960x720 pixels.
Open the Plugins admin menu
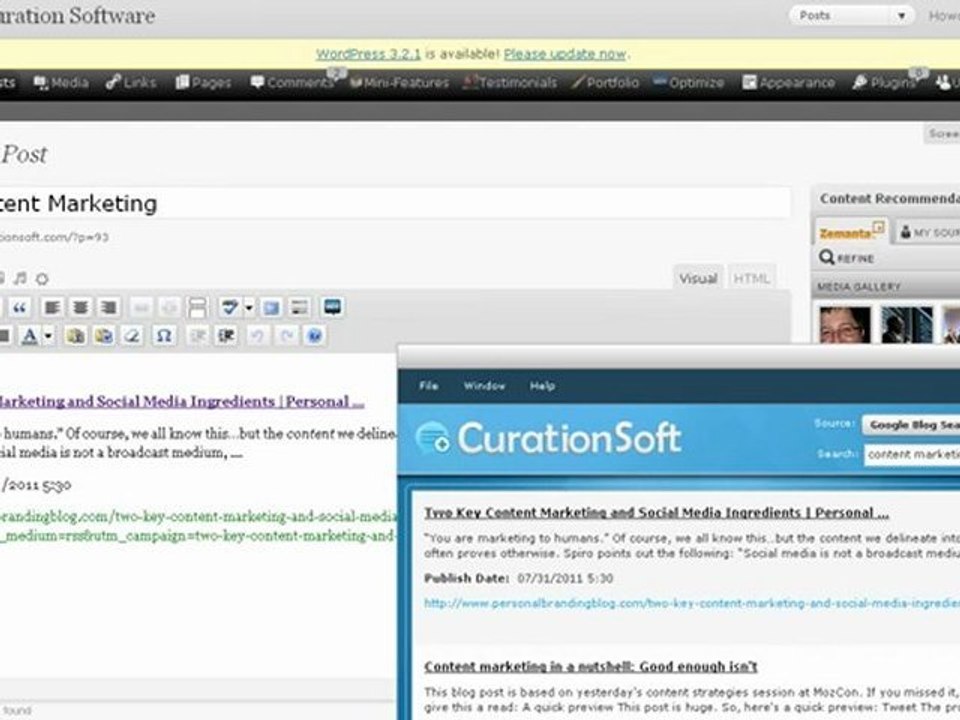[885, 83]
